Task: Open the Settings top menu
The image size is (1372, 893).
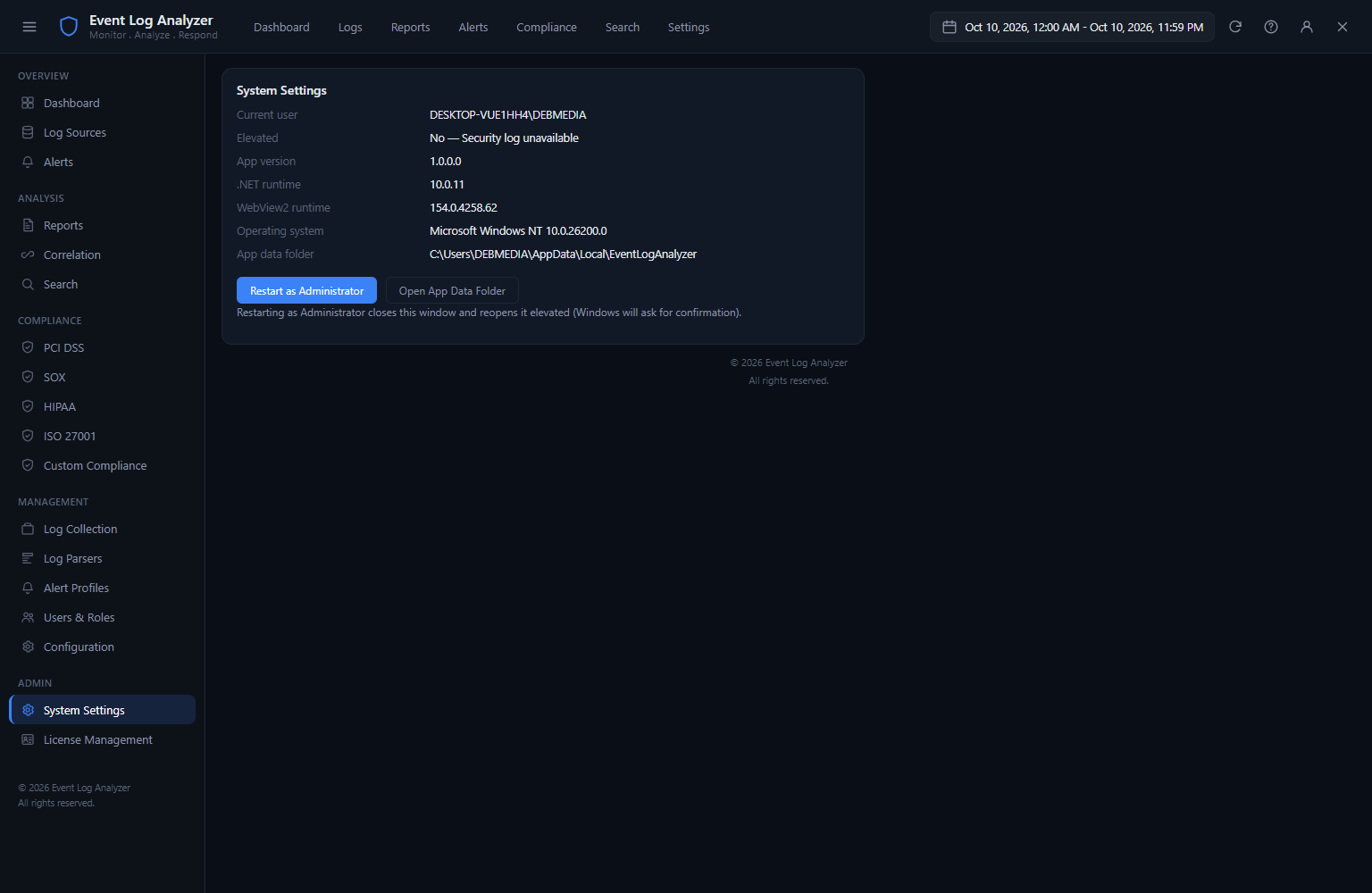Action: pos(689,28)
